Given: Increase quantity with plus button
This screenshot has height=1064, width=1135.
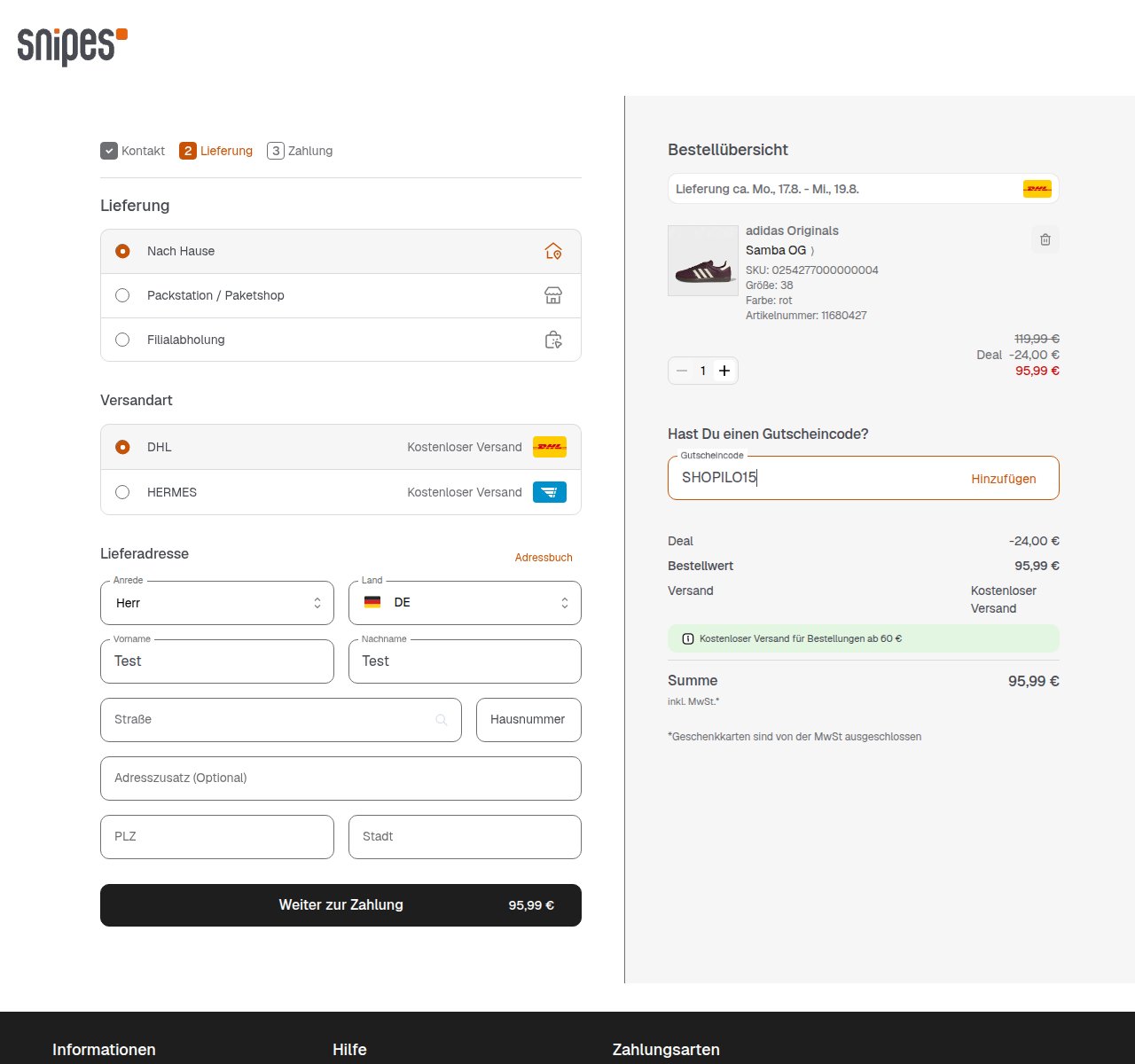Looking at the screenshot, I should [724, 371].
